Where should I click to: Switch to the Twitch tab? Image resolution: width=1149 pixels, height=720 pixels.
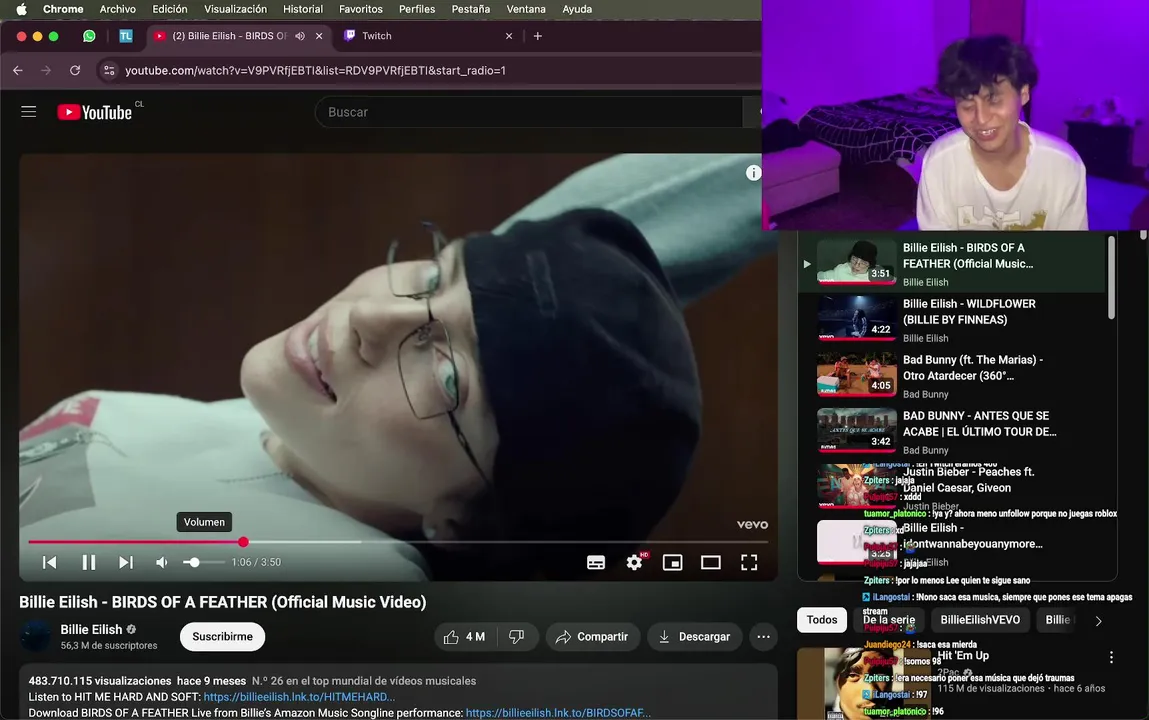coord(428,36)
